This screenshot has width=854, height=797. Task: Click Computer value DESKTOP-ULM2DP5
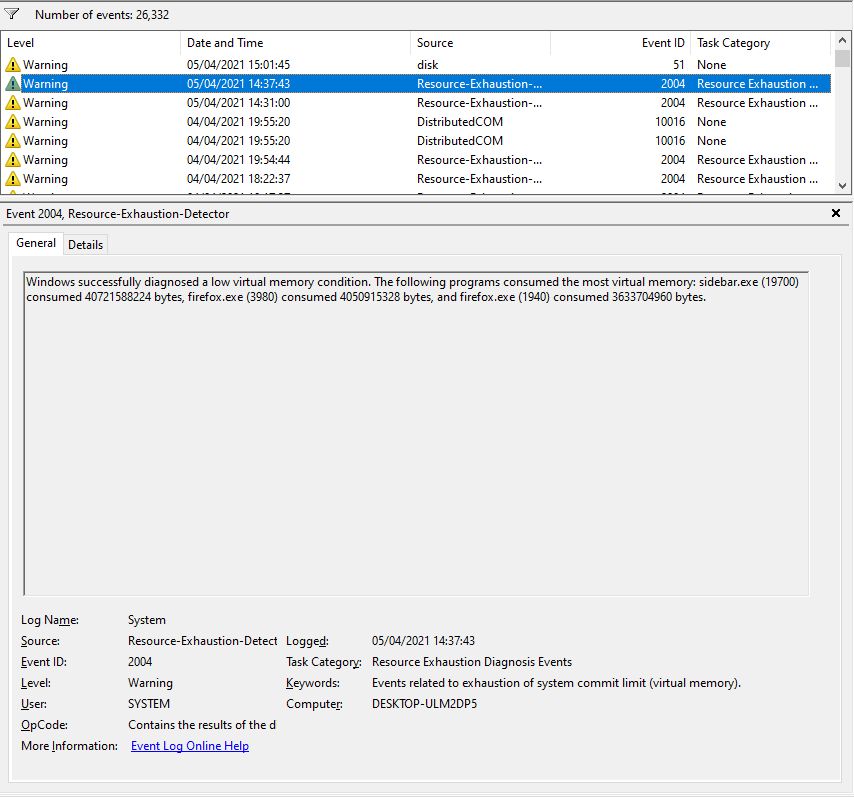[x=424, y=704]
